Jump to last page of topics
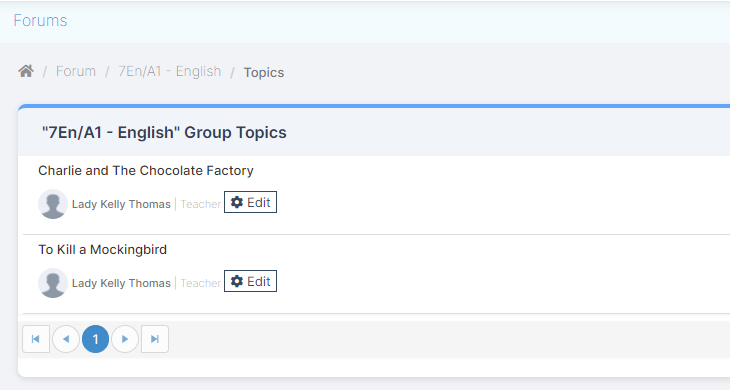This screenshot has height=390, width=730. click(155, 339)
